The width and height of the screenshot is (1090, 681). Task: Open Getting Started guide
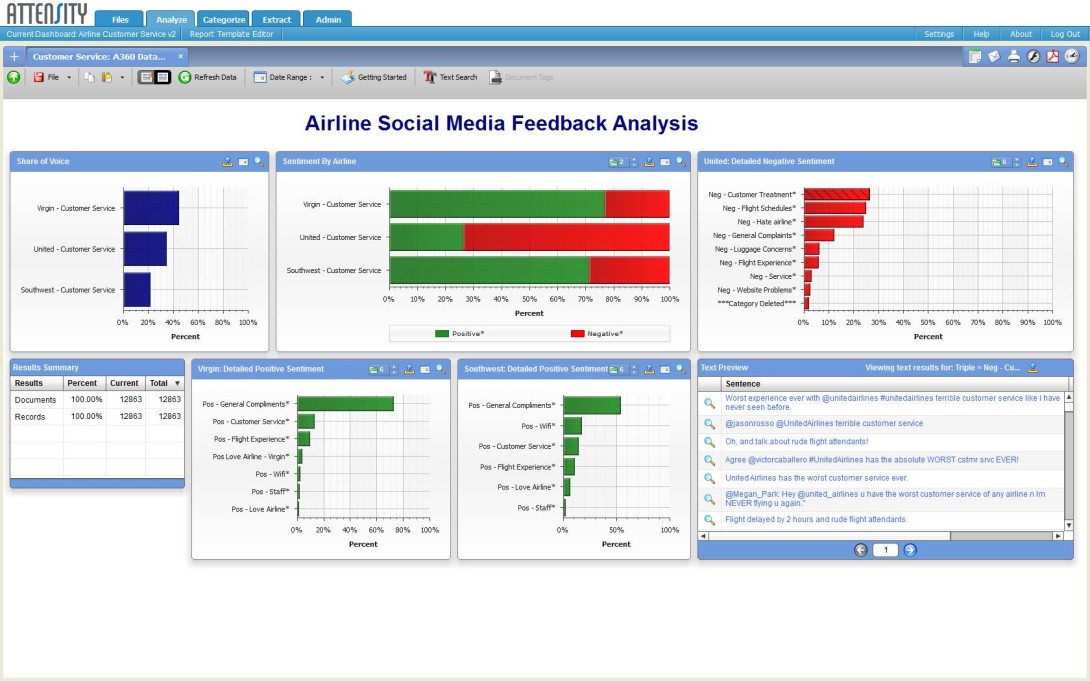point(374,77)
